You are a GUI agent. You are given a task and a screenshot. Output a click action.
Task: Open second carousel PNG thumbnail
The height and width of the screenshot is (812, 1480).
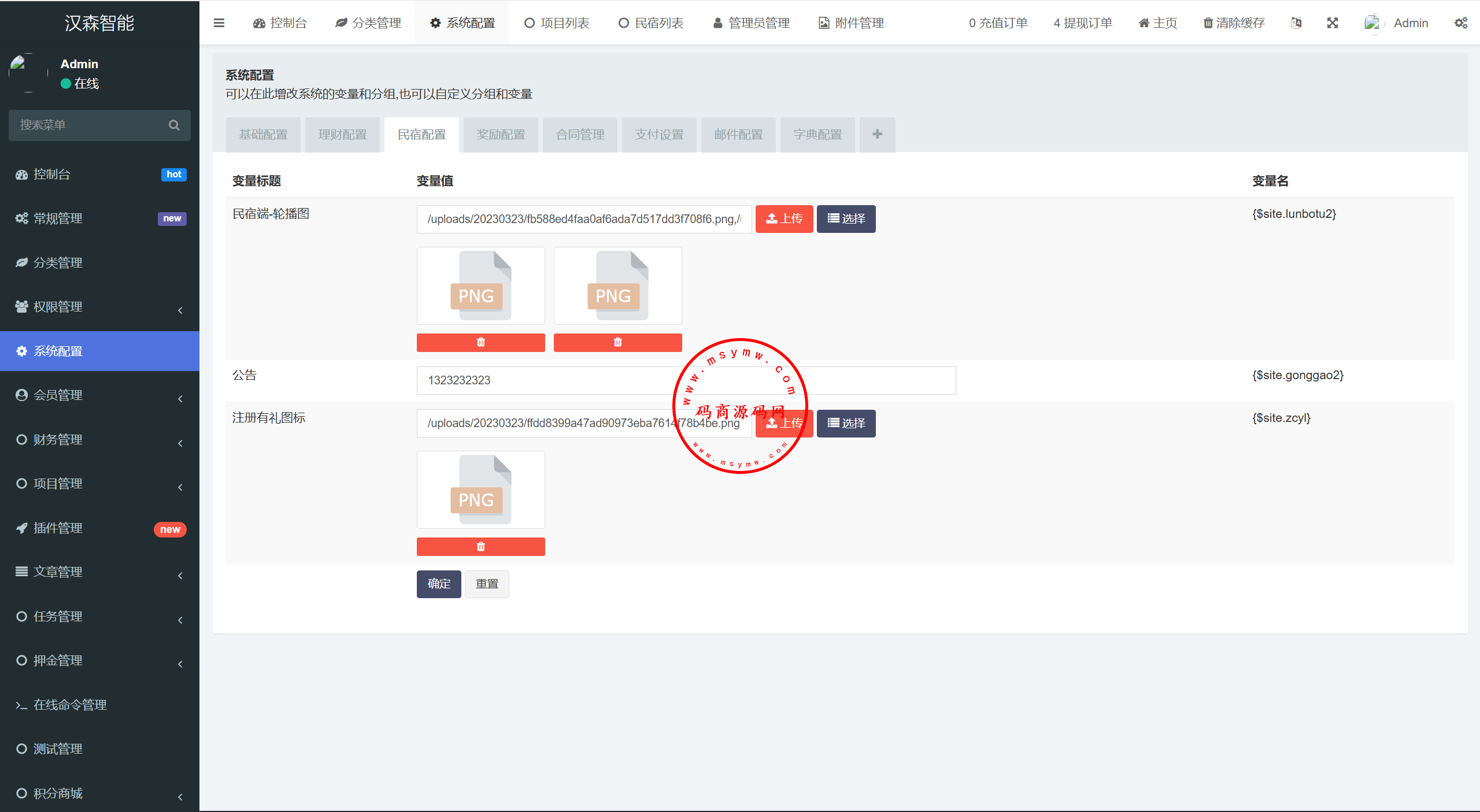(x=617, y=286)
